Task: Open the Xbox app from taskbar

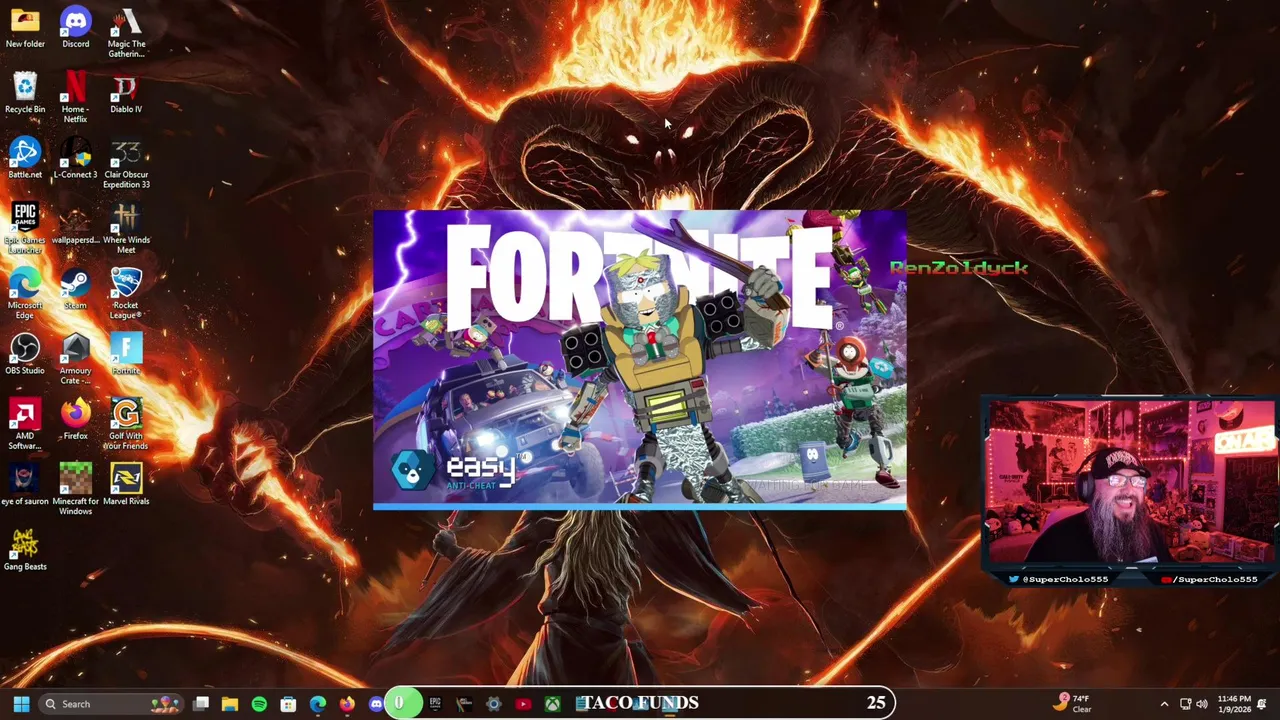Action: click(552, 704)
